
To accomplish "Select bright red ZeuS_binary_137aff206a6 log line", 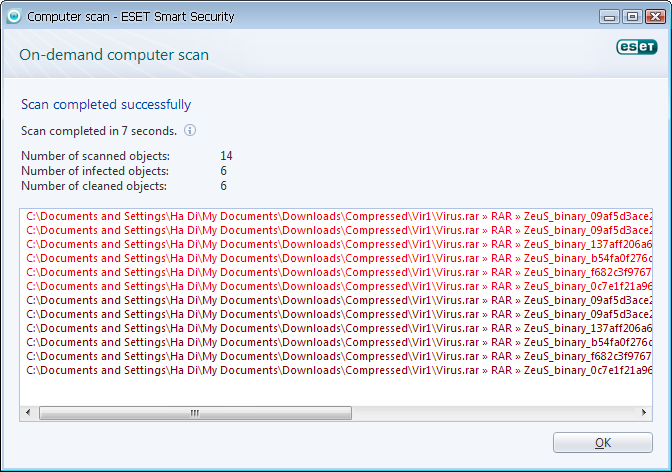I will coord(339,244).
